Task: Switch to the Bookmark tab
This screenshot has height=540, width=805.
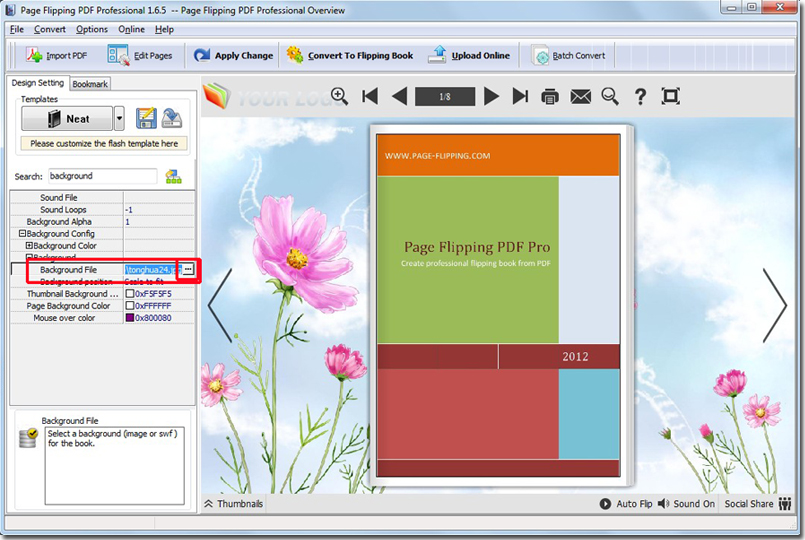Action: tap(90, 84)
